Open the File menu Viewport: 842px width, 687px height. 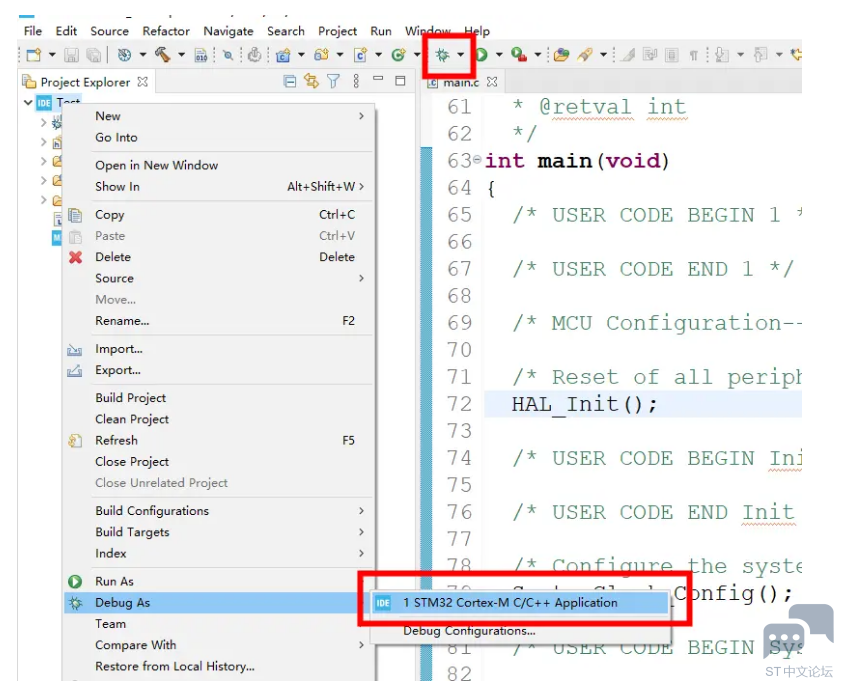pyautogui.click(x=33, y=31)
